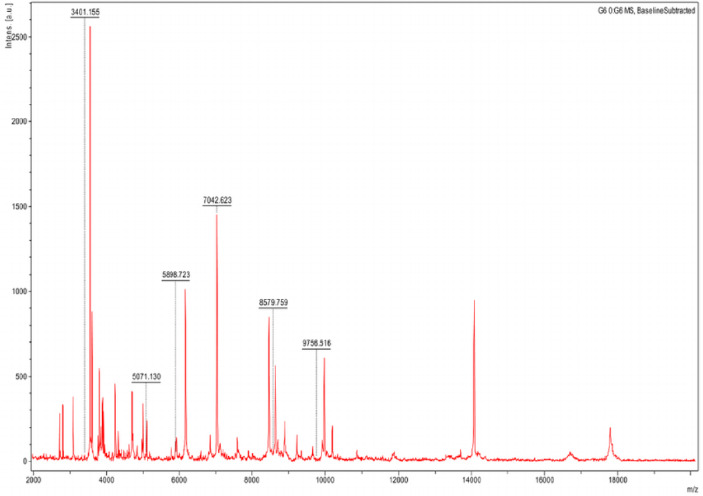Click the spectrum title G6 0:G6 MS, BaselineSubtracted

point(647,11)
